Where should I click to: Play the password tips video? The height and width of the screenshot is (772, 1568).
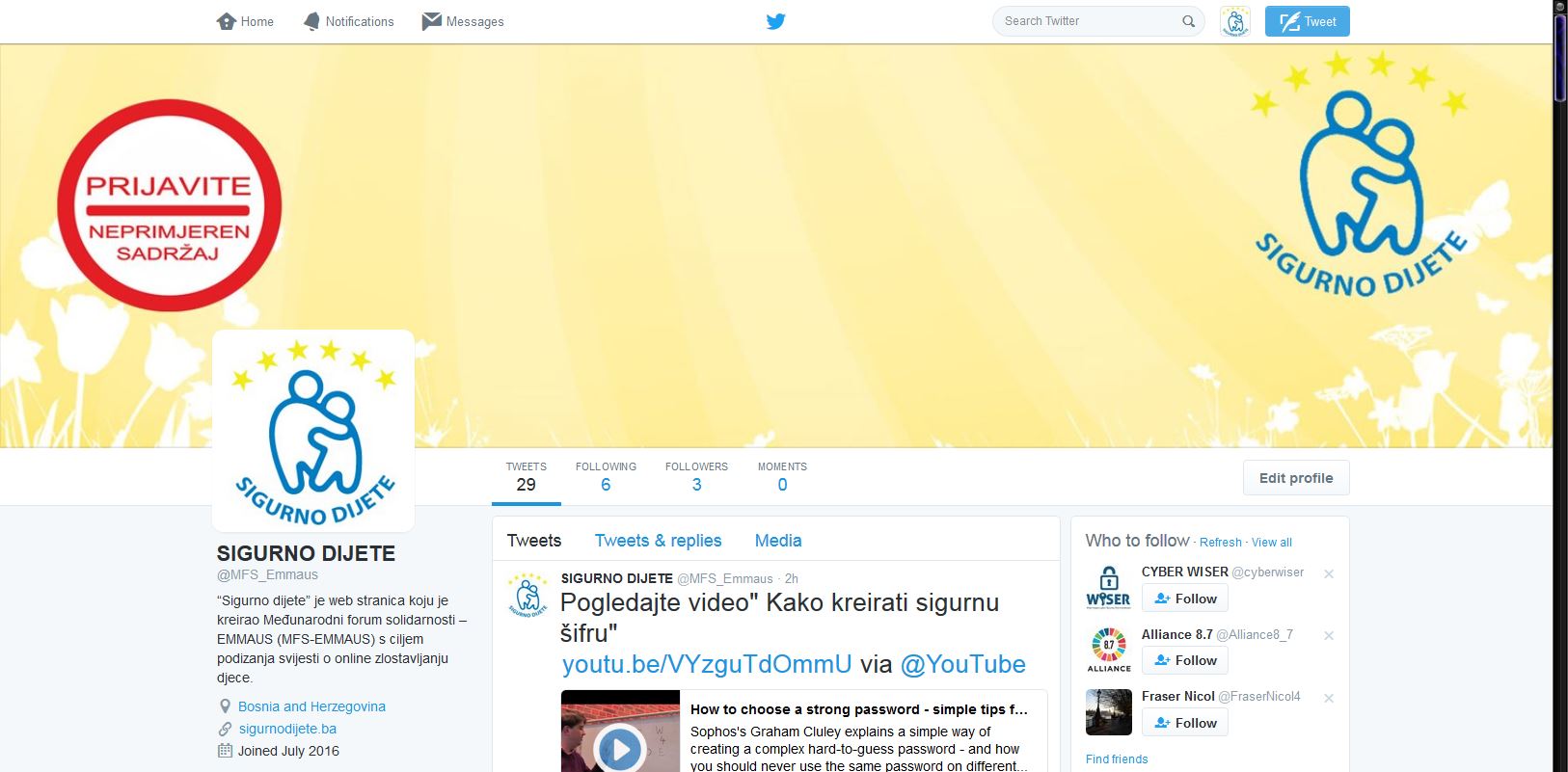pos(619,748)
